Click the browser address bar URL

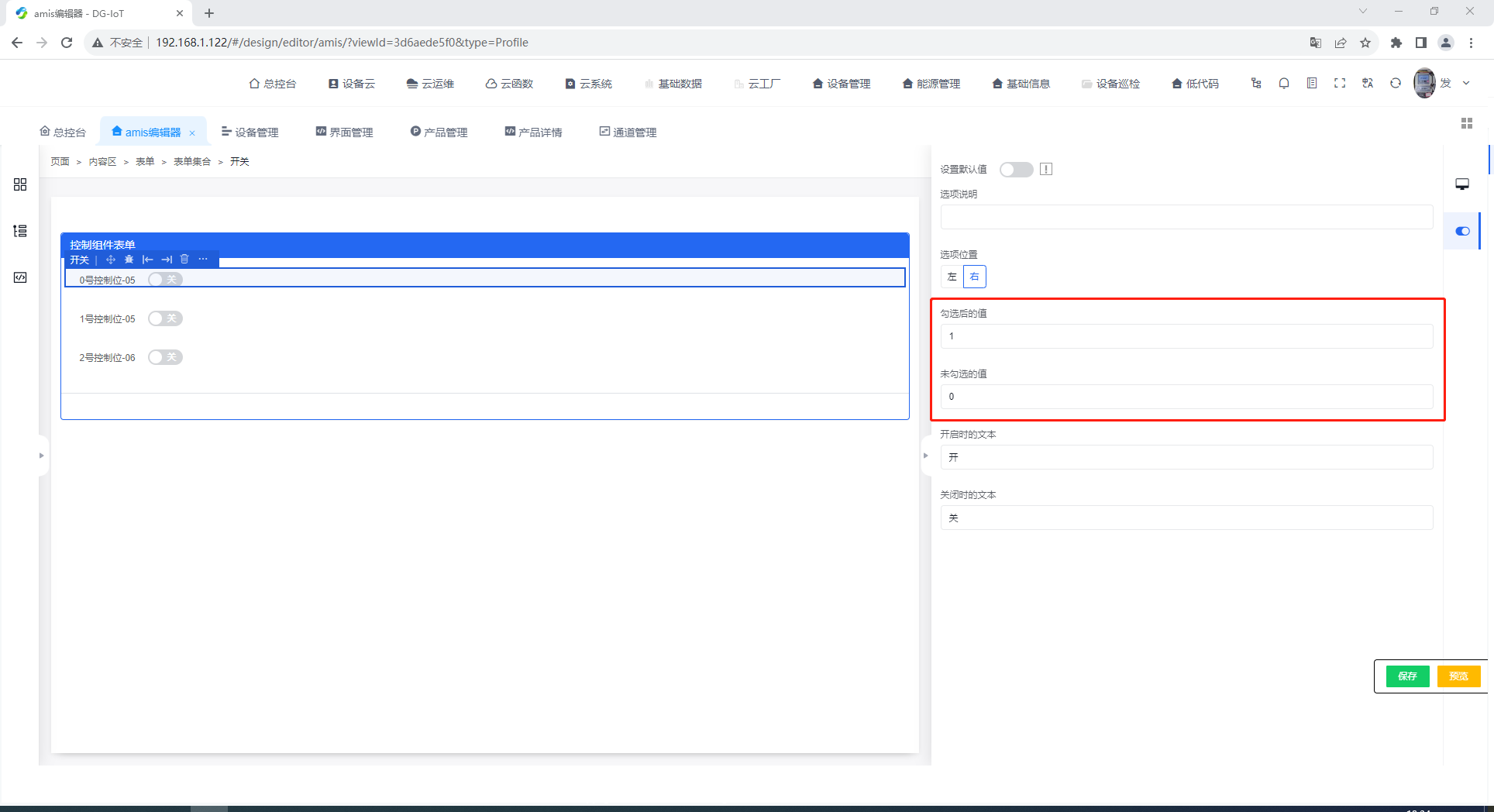tap(342, 43)
